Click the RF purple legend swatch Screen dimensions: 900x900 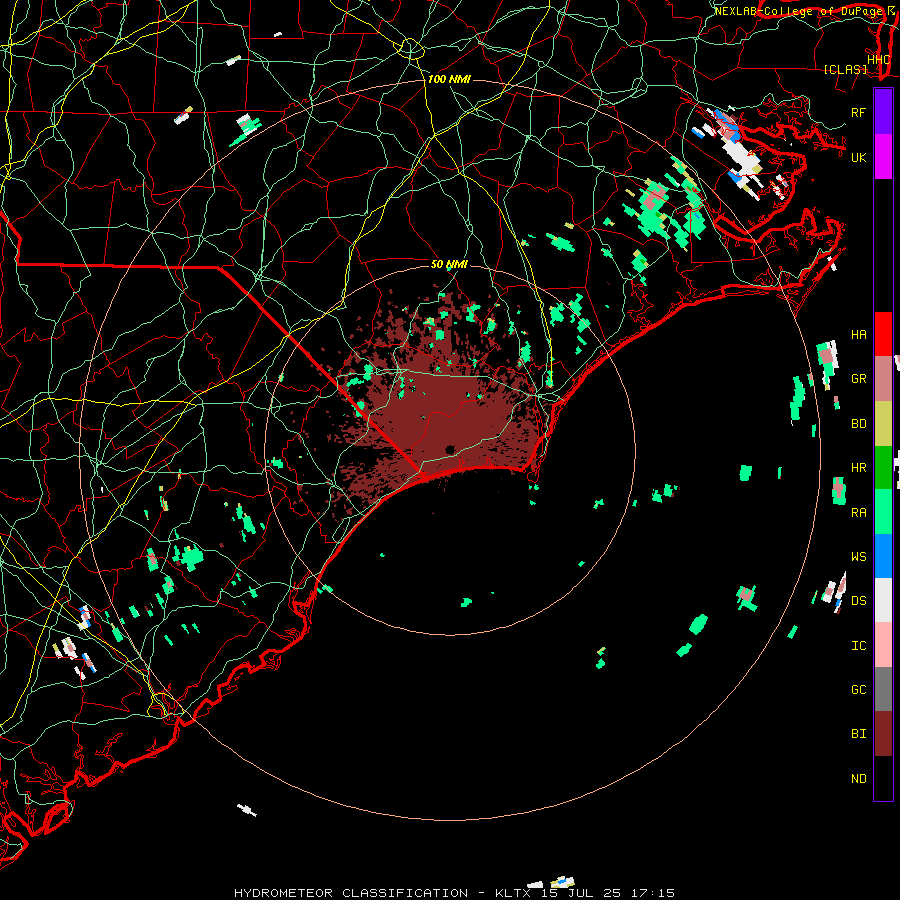tap(883, 112)
